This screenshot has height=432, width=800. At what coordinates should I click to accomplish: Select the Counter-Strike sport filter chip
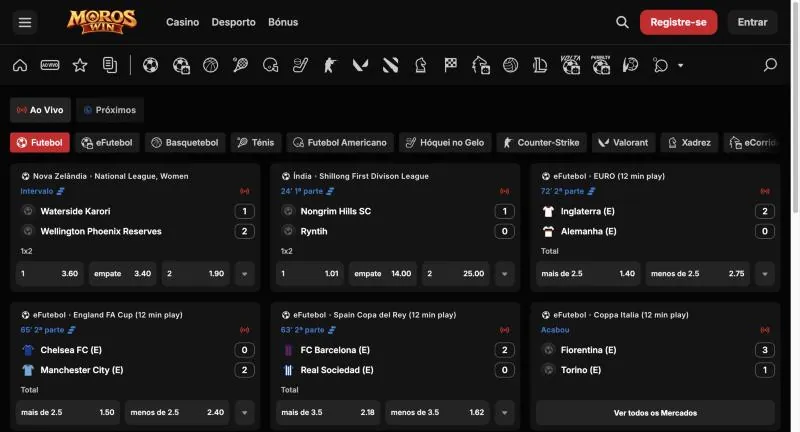click(x=542, y=143)
